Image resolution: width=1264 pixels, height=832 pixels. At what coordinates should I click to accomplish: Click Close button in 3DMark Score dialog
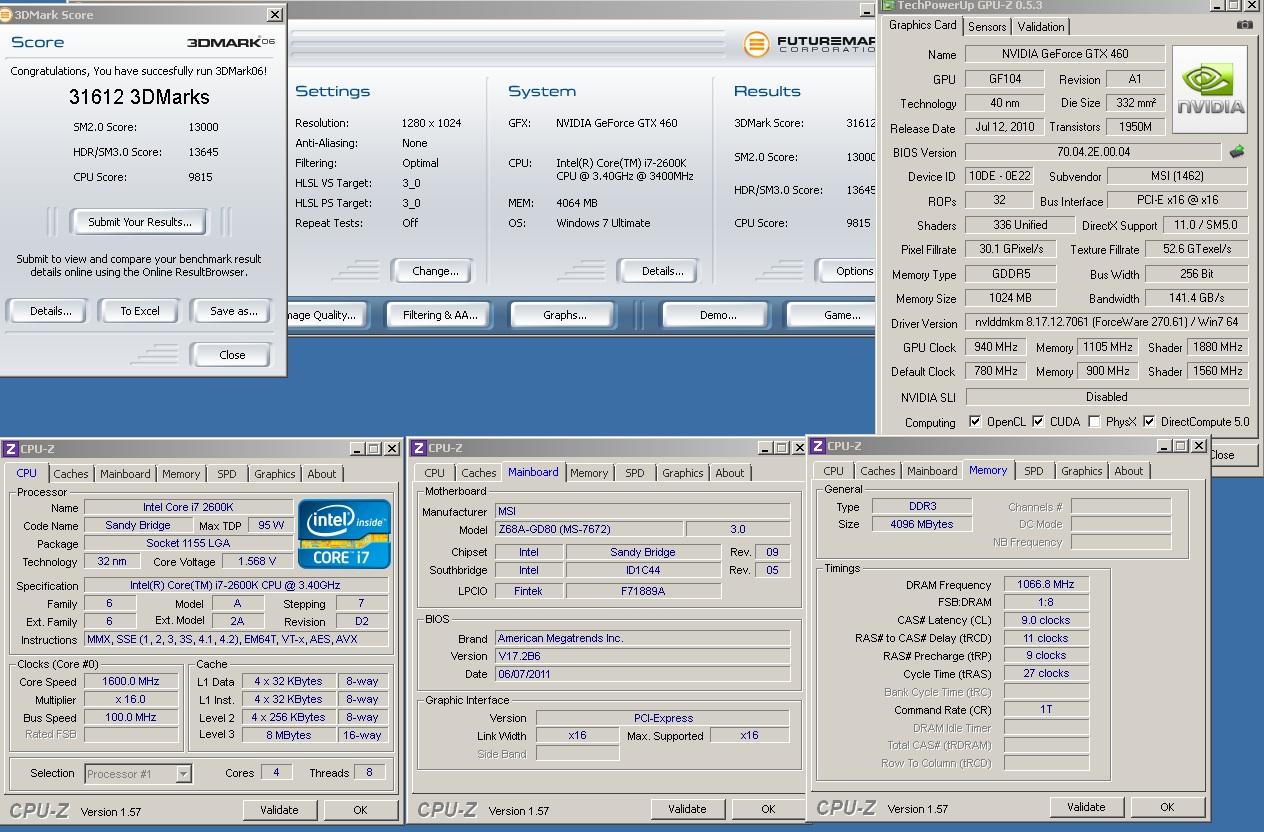pos(232,355)
